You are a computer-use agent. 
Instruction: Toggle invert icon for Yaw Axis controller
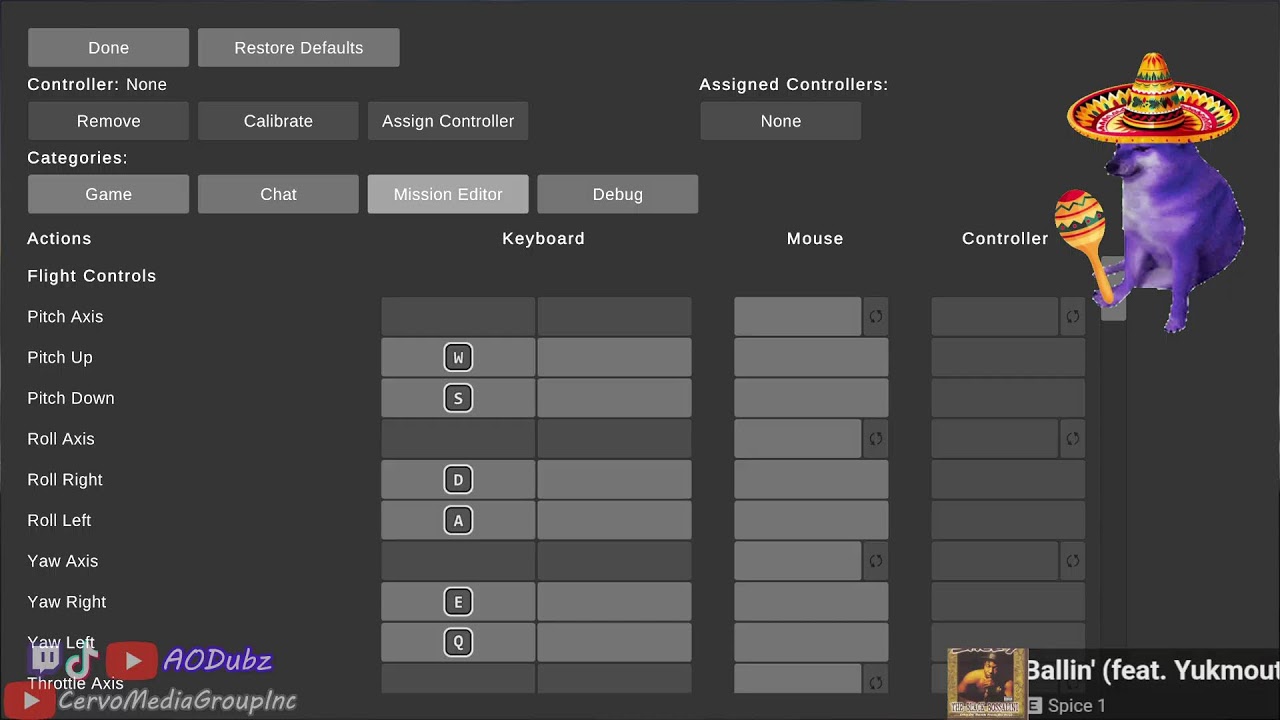pyautogui.click(x=1072, y=561)
